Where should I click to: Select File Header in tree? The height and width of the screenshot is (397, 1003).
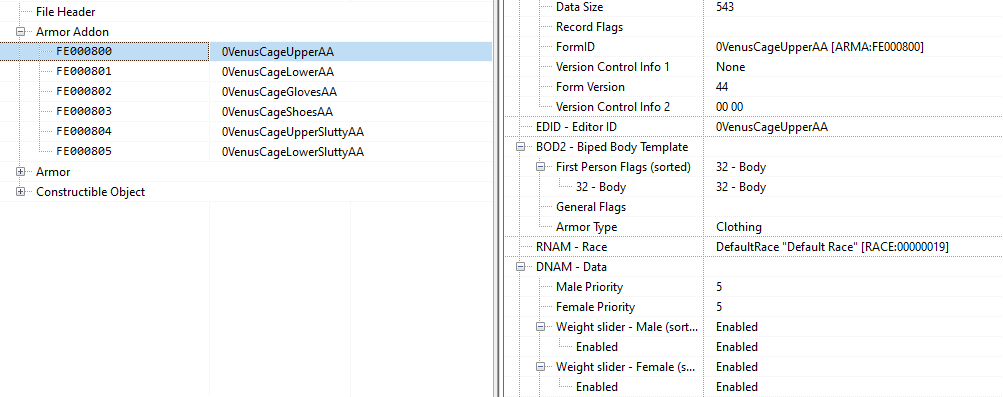66,12
